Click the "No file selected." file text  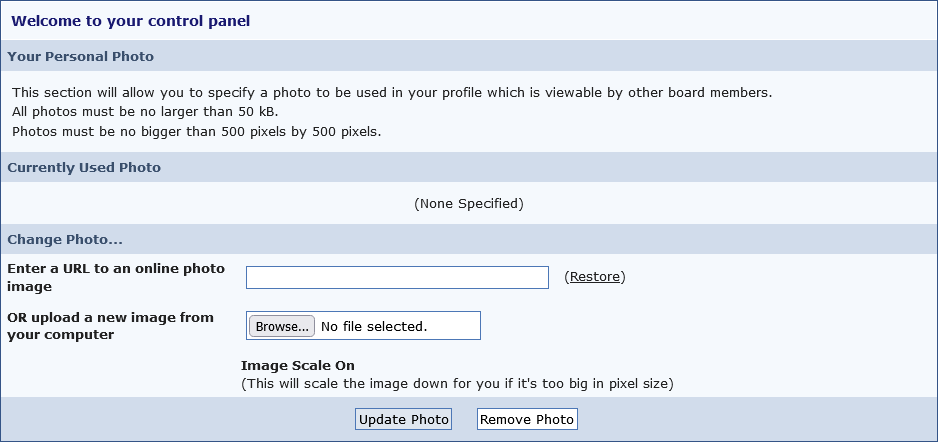click(374, 327)
